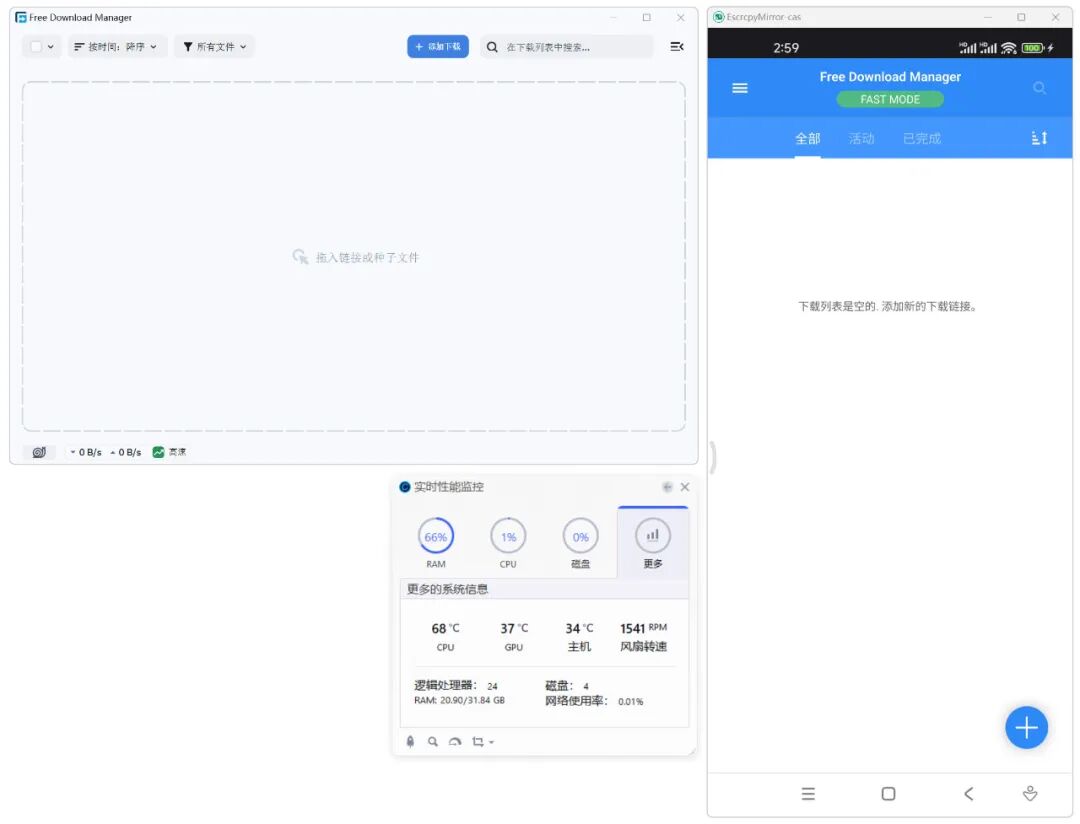Click the 实时性能监控 app logo icon
Screen dimensions: 1080x824
pos(404,487)
